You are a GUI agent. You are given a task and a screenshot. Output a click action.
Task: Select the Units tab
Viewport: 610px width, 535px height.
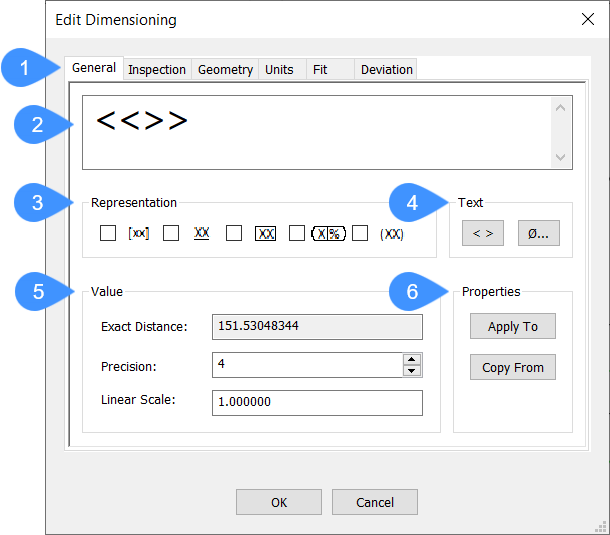click(x=279, y=69)
